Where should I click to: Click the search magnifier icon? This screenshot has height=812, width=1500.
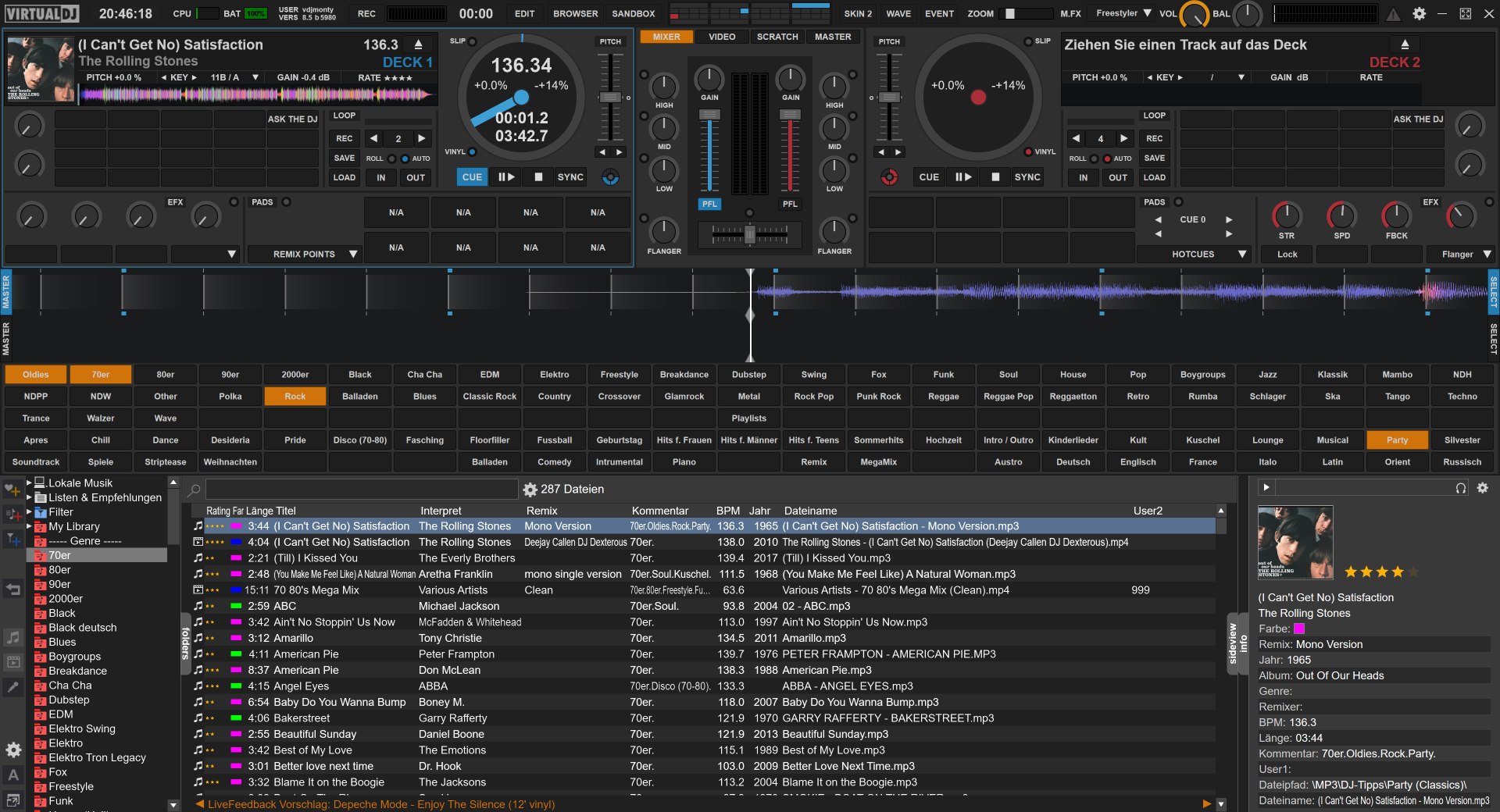pyautogui.click(x=195, y=490)
